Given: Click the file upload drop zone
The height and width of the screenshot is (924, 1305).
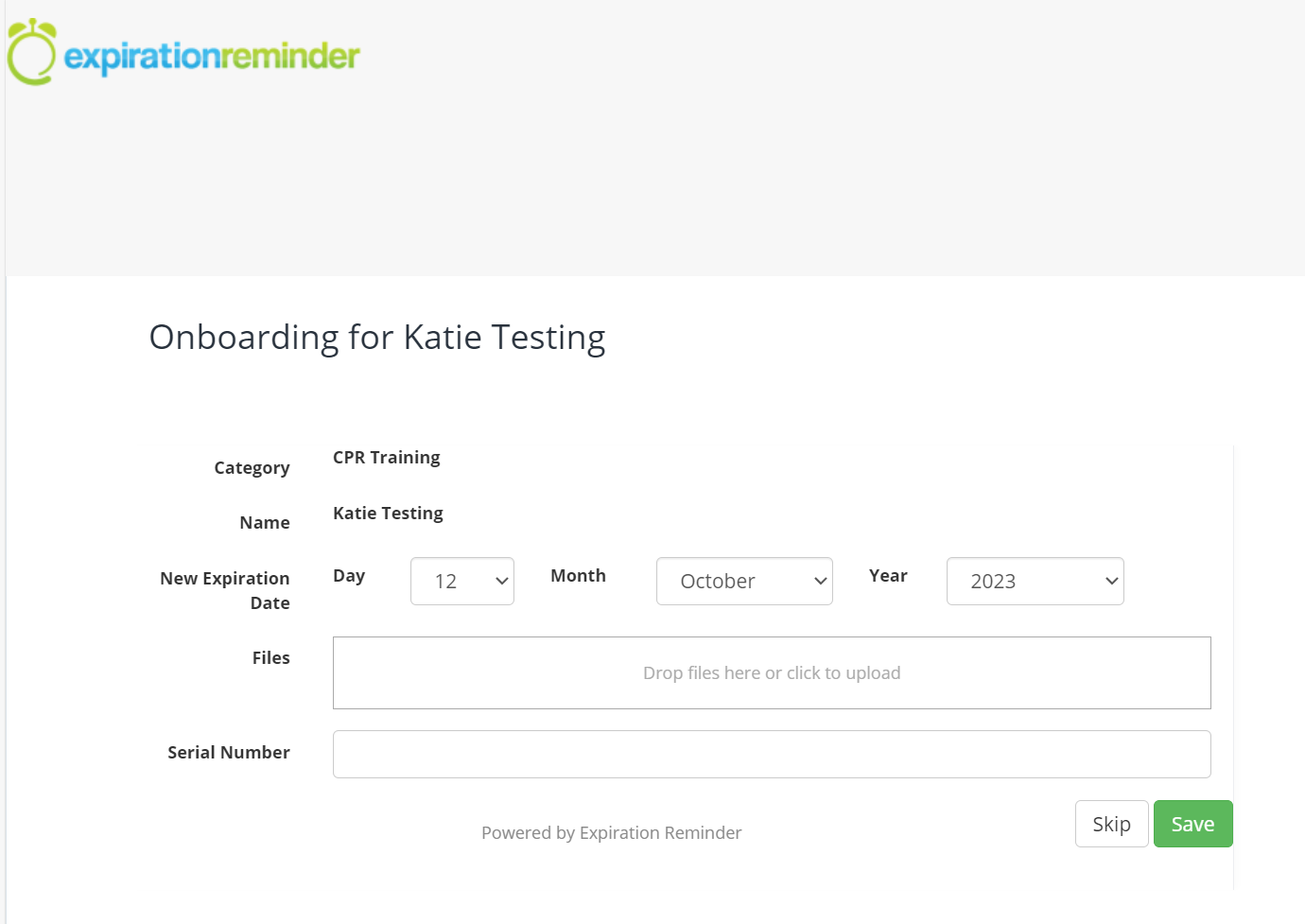Looking at the screenshot, I should coord(772,672).
